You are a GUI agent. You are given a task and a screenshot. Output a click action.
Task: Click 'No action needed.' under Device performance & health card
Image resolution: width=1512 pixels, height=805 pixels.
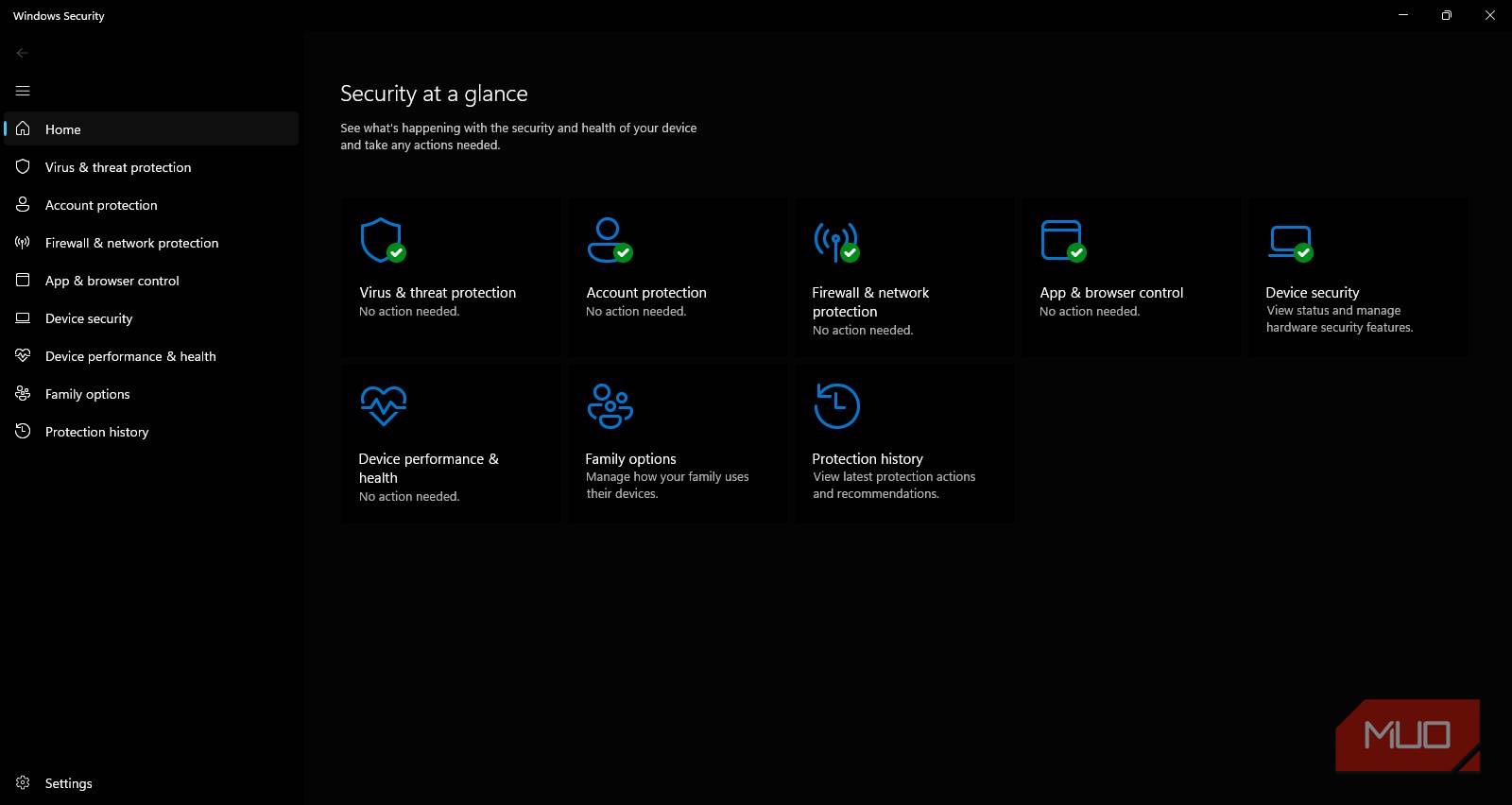pyautogui.click(x=409, y=497)
